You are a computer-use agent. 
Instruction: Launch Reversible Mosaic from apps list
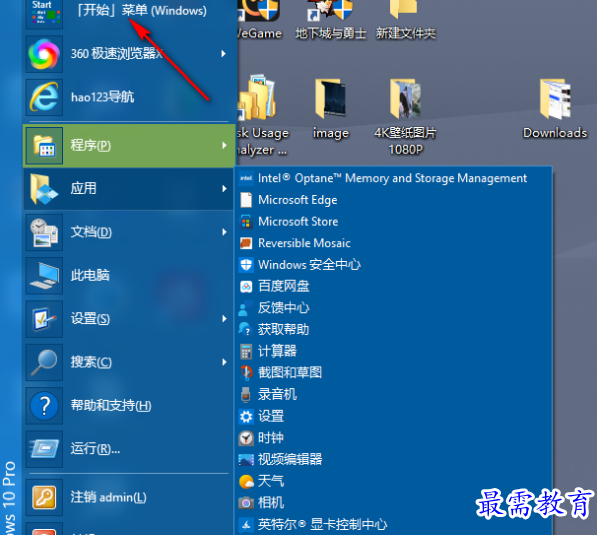click(393, 243)
